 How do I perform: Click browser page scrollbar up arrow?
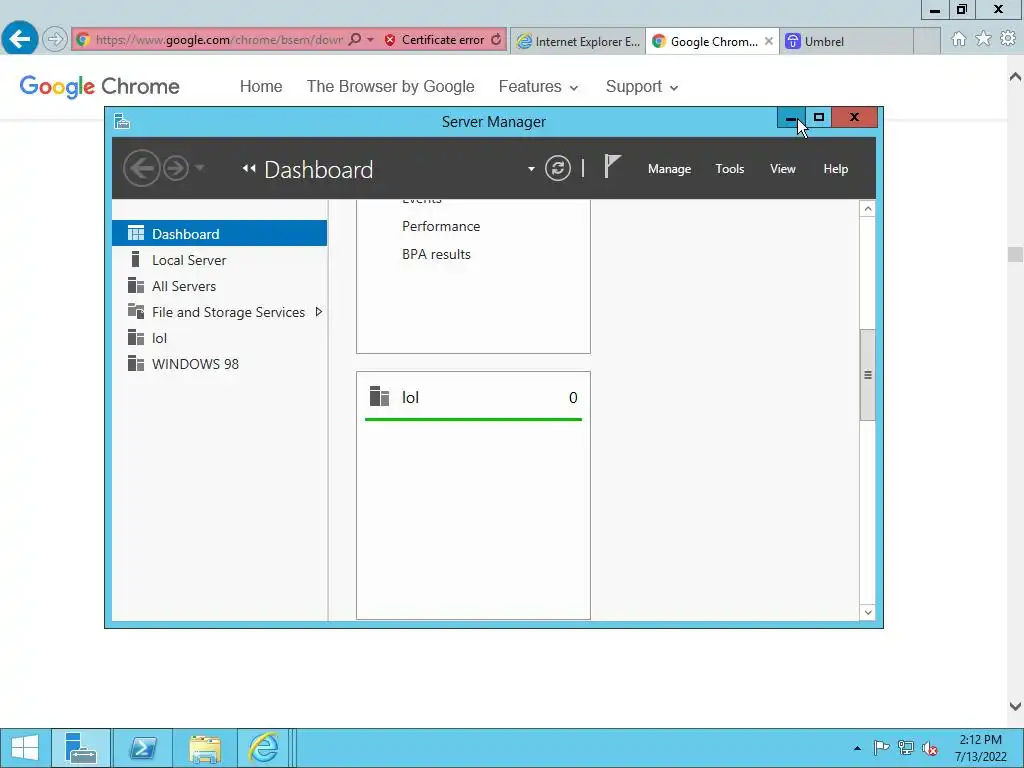(1015, 77)
